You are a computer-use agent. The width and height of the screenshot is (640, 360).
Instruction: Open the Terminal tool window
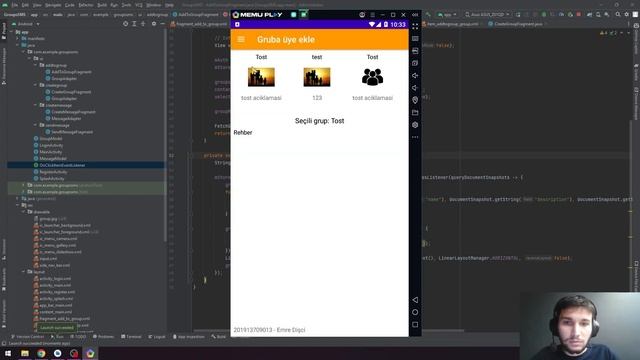[131, 337]
